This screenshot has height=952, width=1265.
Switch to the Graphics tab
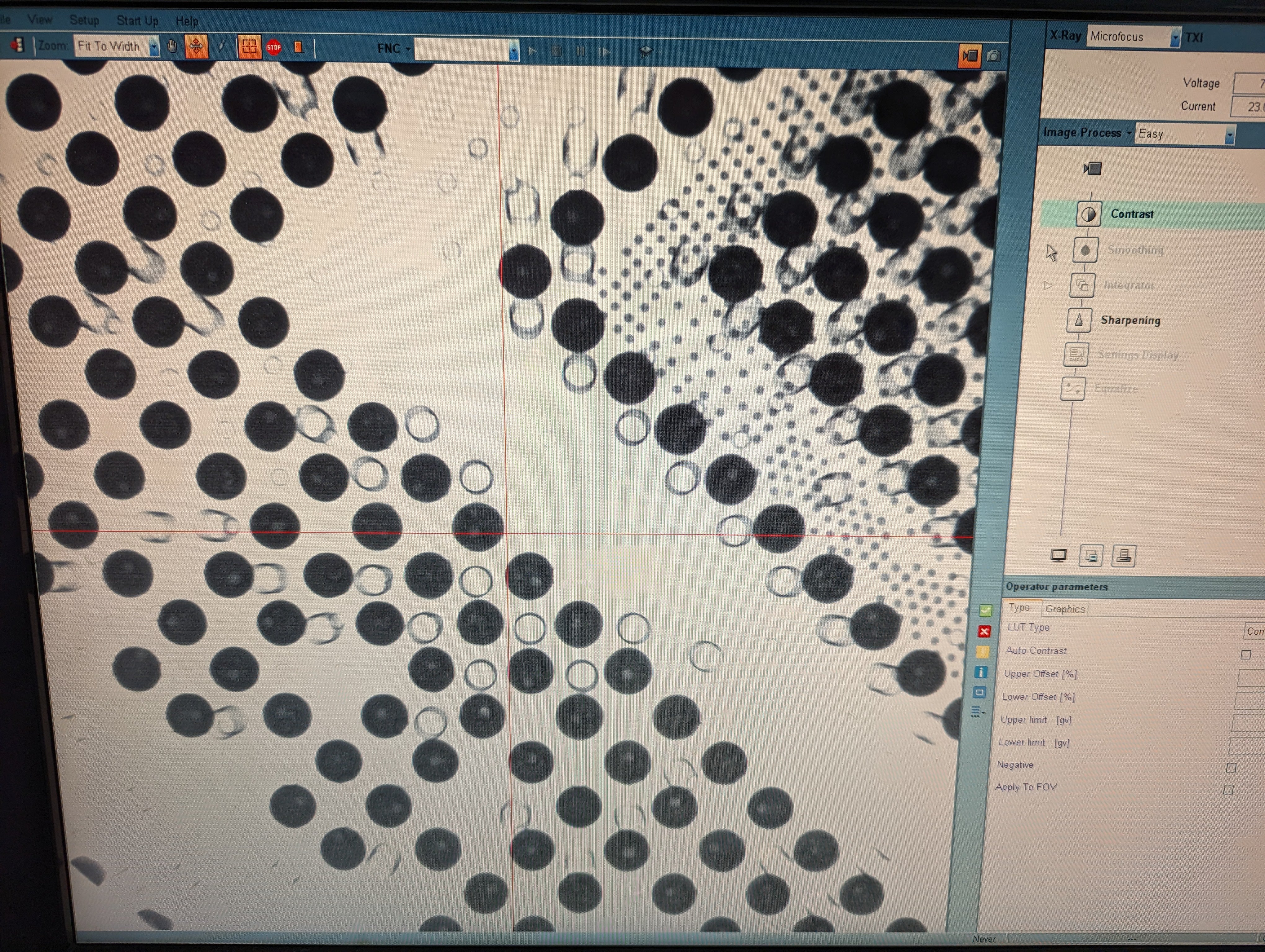[1064, 609]
